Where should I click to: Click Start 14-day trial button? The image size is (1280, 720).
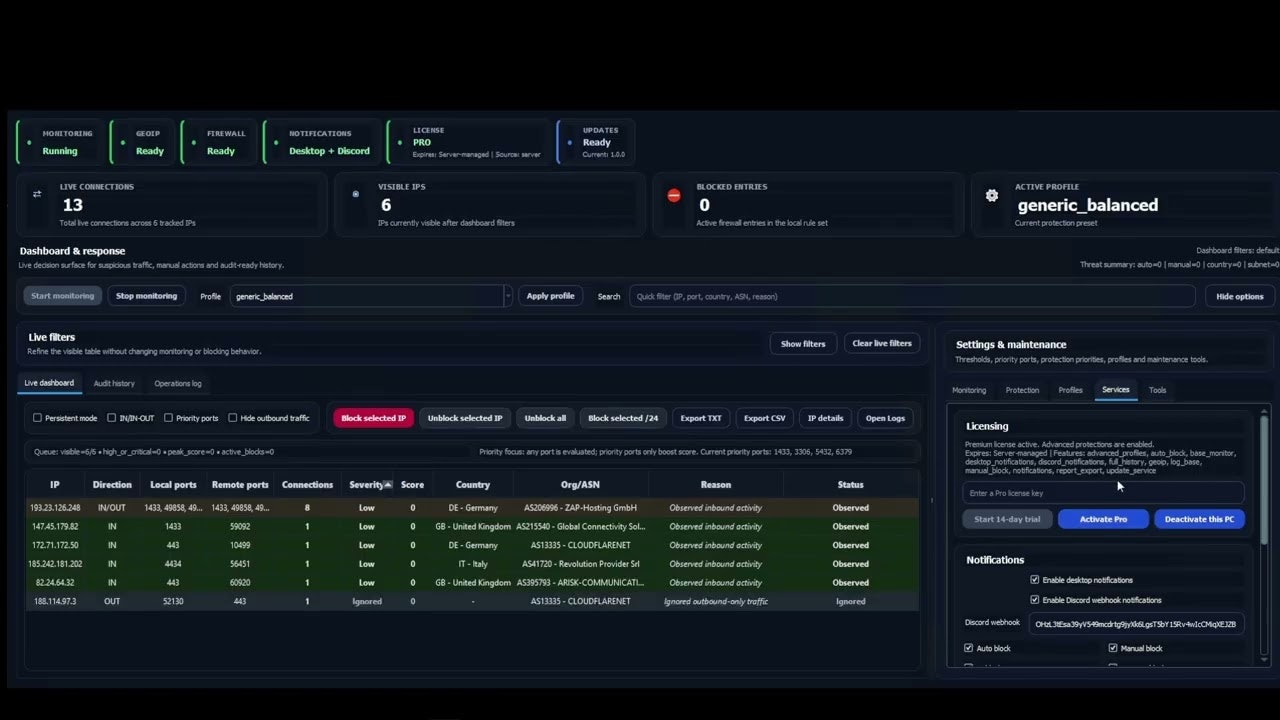[x=1007, y=519]
